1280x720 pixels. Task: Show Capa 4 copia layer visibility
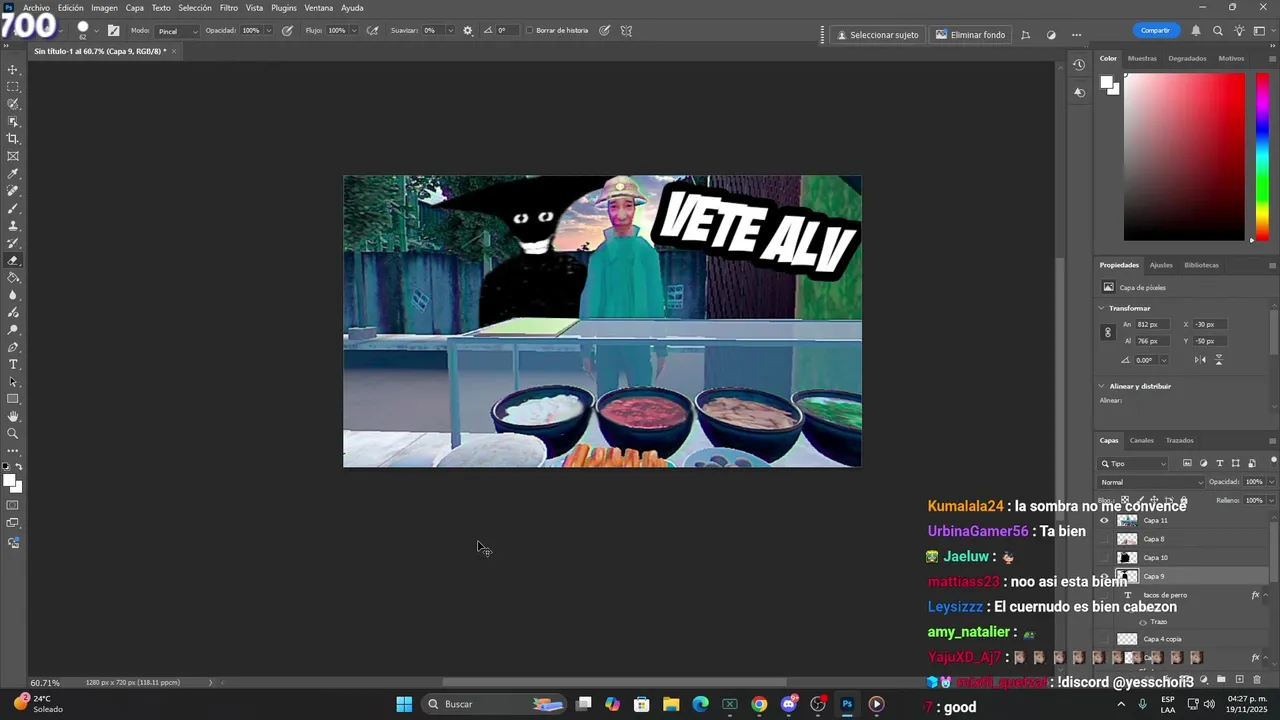pyautogui.click(x=1104, y=639)
